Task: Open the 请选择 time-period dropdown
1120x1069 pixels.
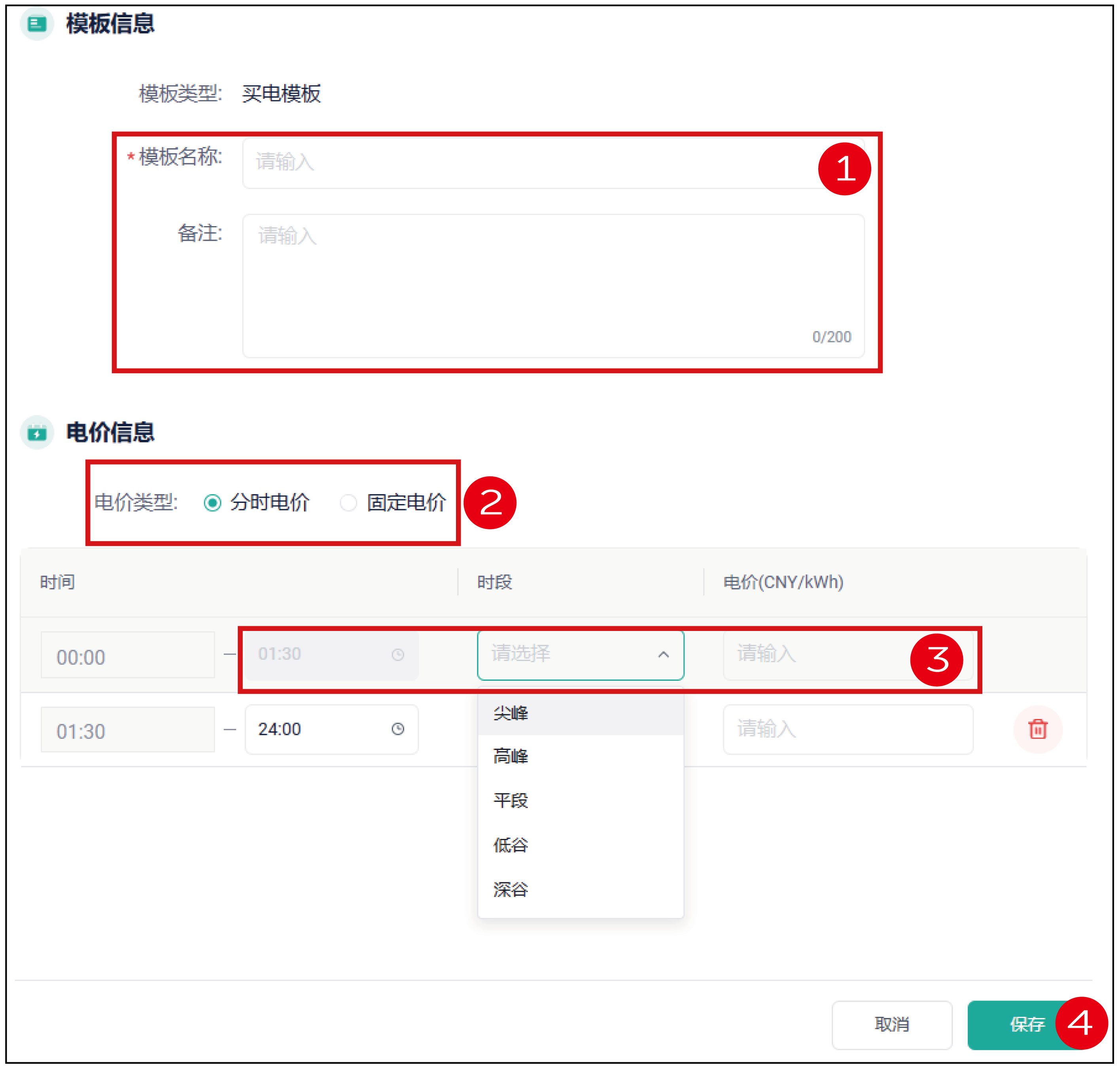Action: 570,654
